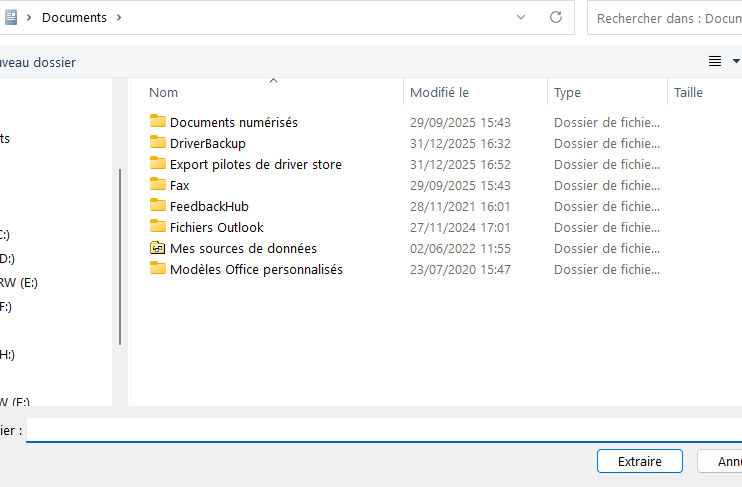This screenshot has width=742, height=487.
Task: Click the Fichiers Outlook folder name
Action: tap(217, 228)
